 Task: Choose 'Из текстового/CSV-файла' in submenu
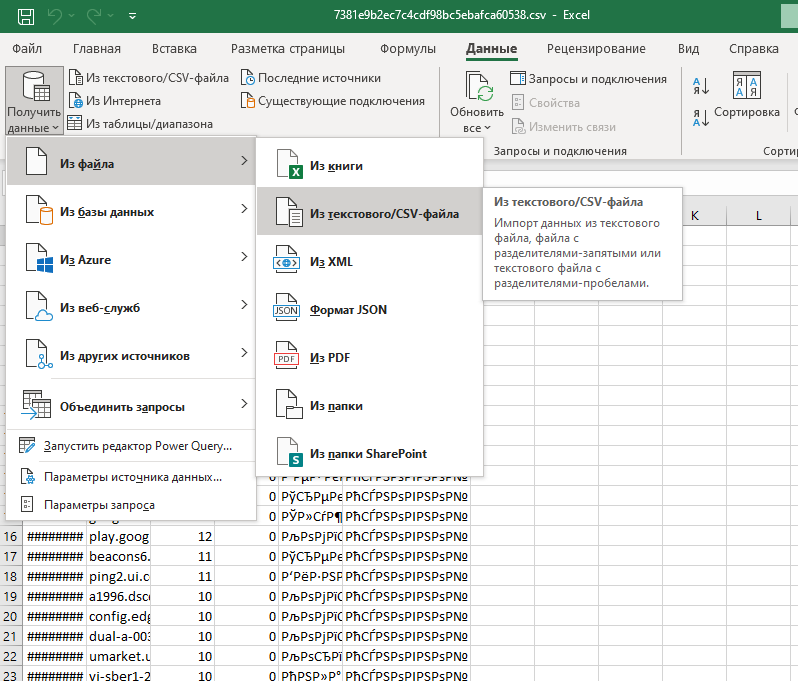click(384, 214)
